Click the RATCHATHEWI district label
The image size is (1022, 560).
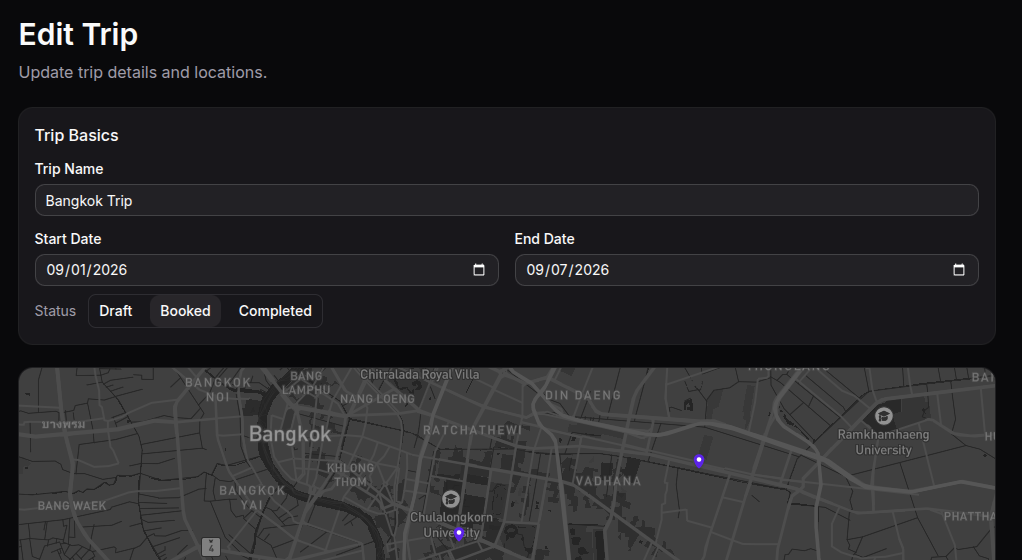[473, 430]
